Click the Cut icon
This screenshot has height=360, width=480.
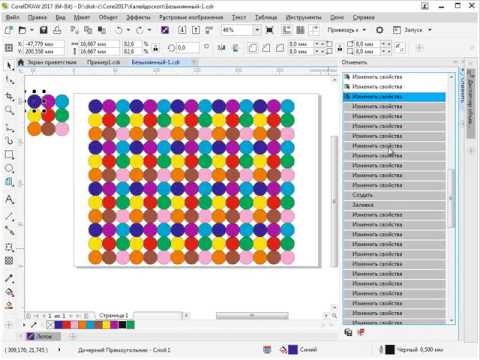pos(75,30)
